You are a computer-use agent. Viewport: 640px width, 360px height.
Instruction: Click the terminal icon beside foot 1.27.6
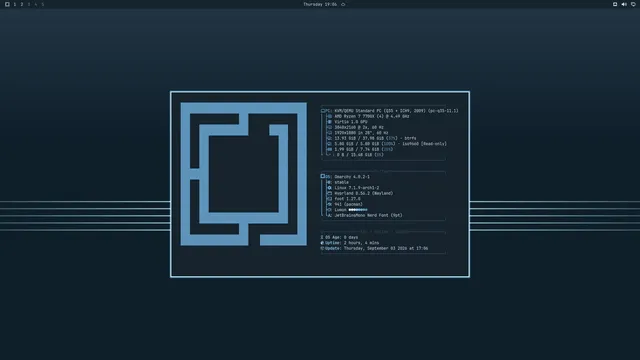[329, 199]
